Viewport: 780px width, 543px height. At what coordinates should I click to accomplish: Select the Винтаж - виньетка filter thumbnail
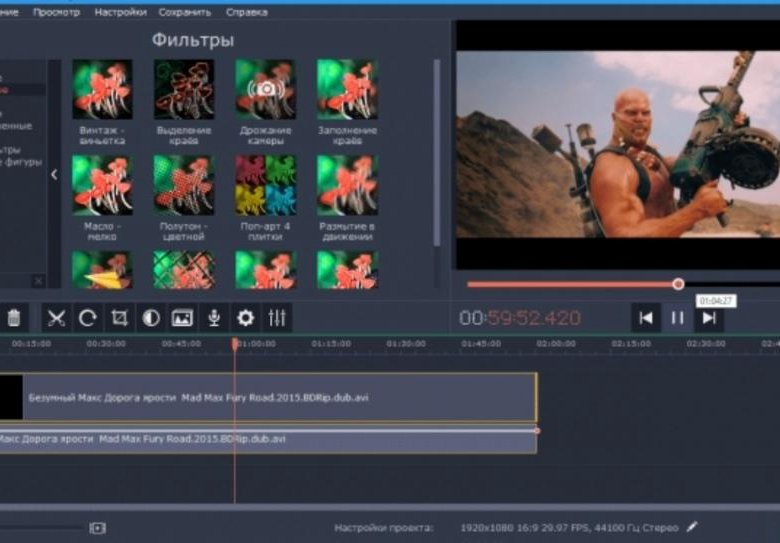tap(102, 90)
